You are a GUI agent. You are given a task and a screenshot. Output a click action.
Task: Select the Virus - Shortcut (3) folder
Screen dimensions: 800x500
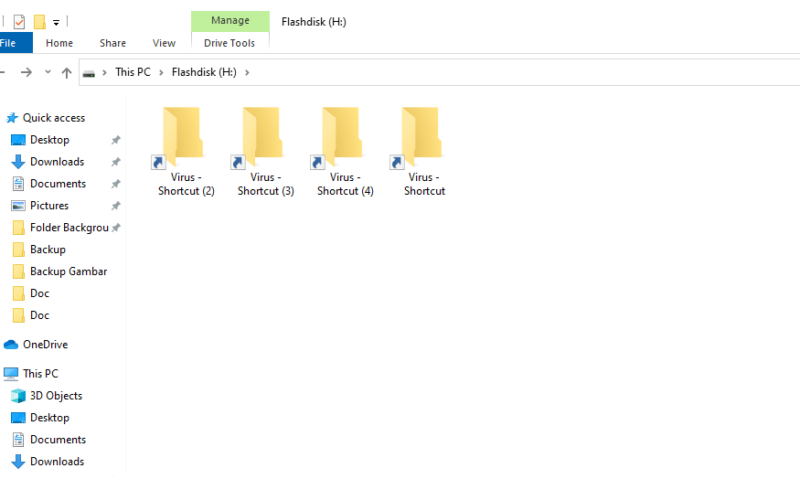coord(265,152)
